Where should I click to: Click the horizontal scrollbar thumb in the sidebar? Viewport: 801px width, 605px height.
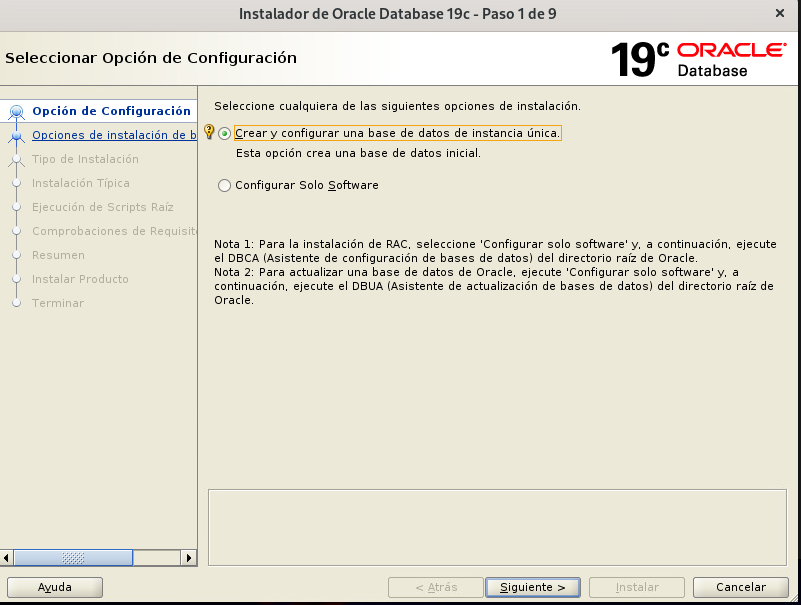coord(73,557)
